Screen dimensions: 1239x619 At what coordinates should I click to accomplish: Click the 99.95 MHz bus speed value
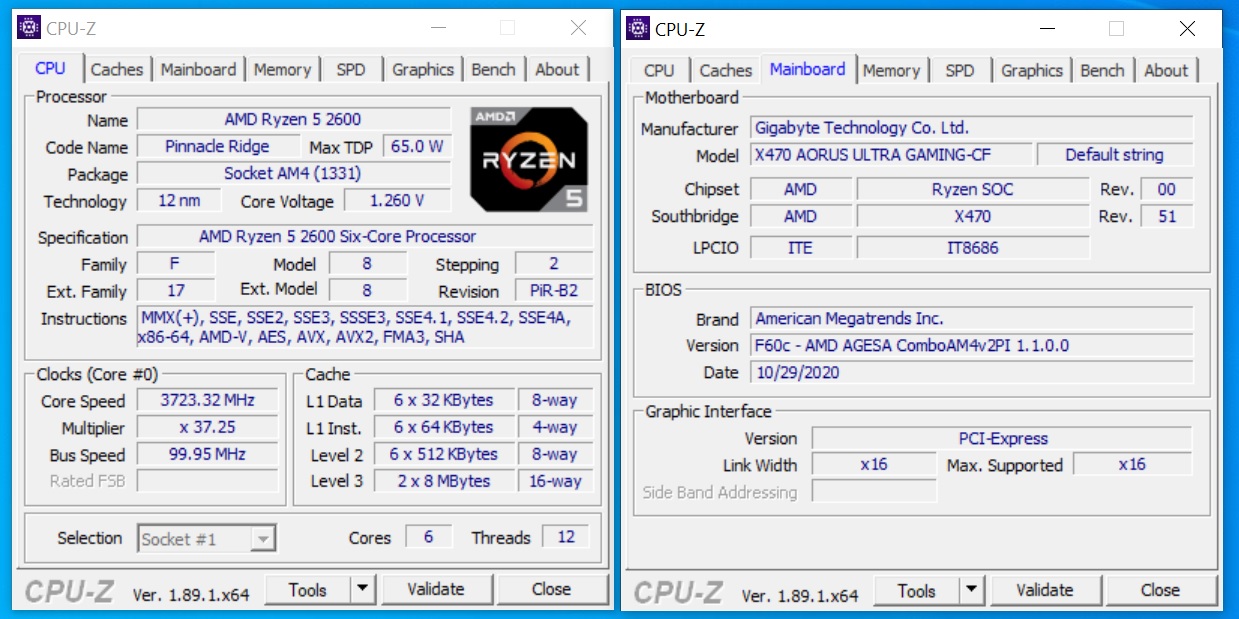207,454
